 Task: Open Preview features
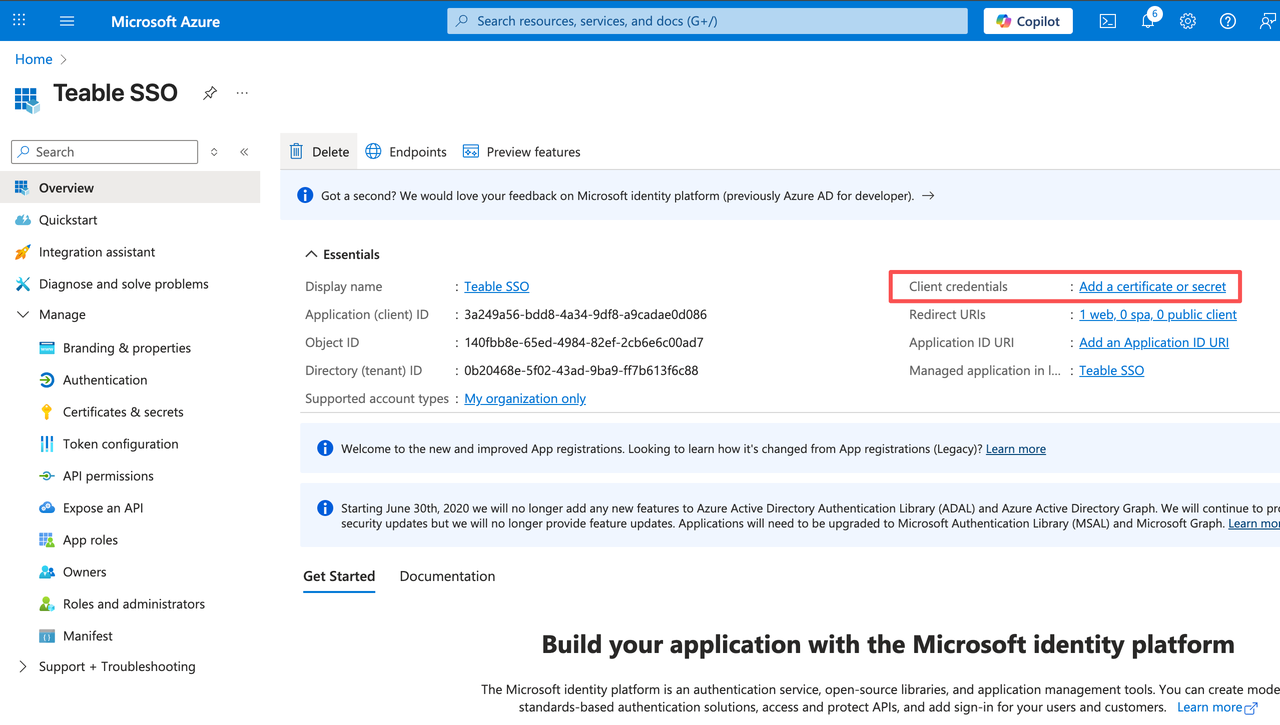point(521,152)
